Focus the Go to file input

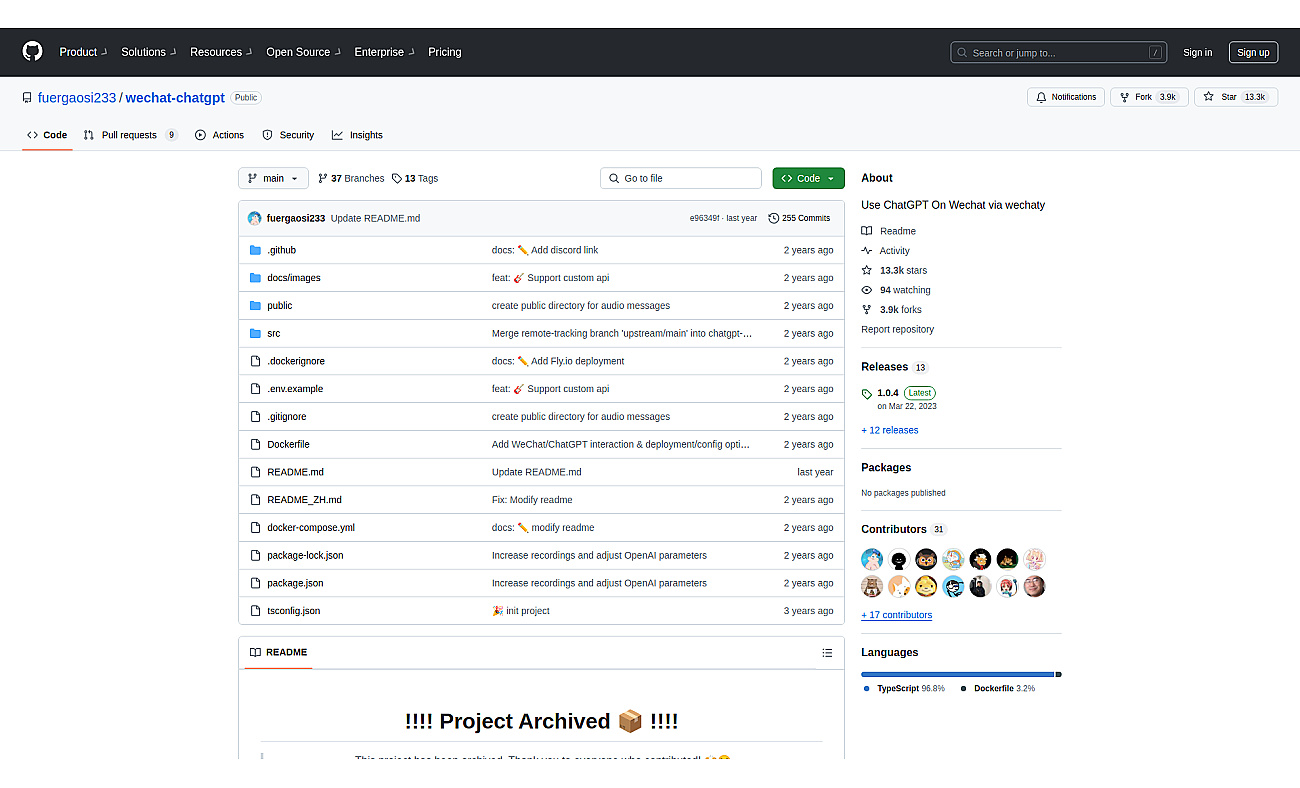(681, 178)
